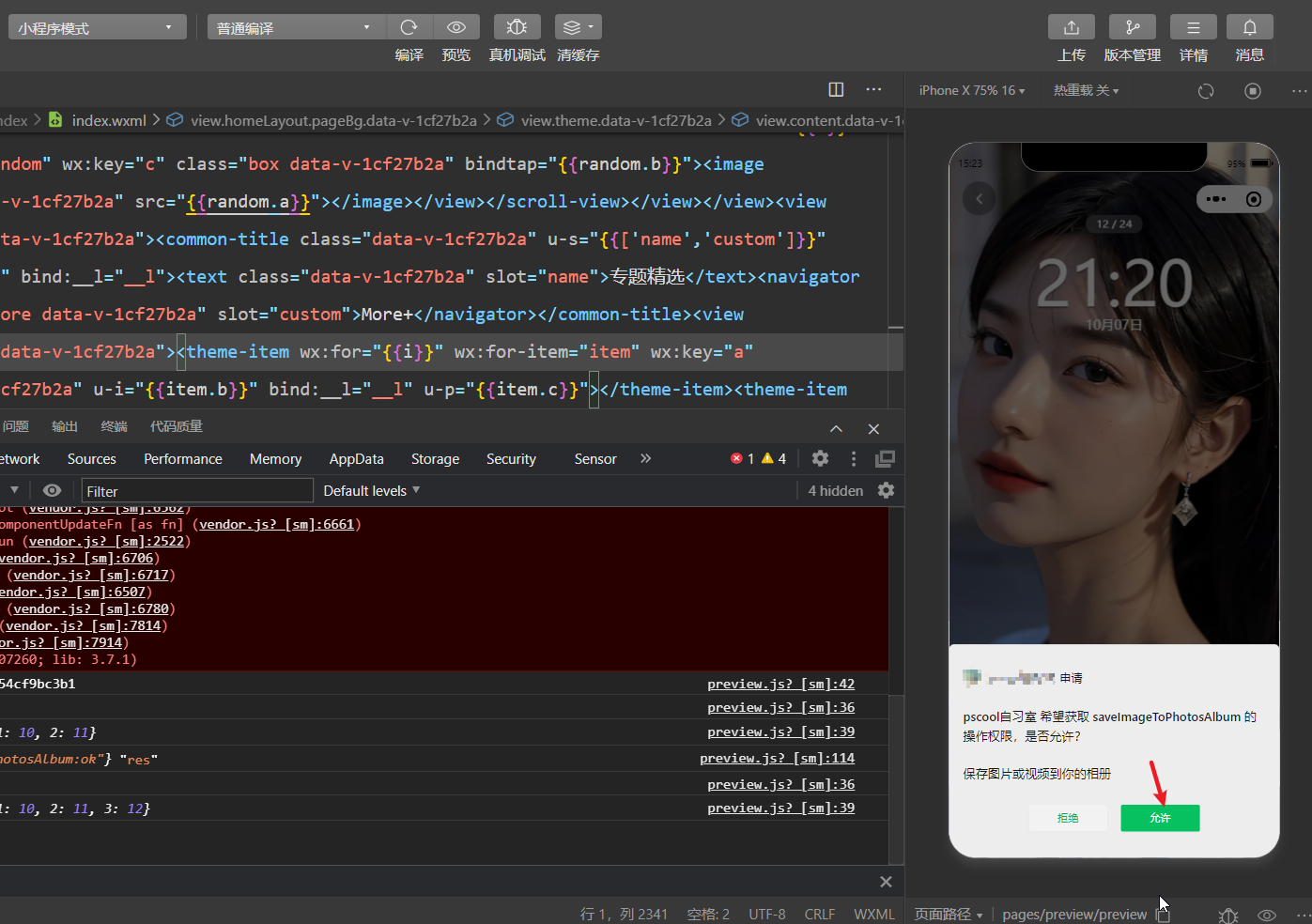Click the console Filter input field
This screenshot has width=1312, height=924.
(x=197, y=491)
